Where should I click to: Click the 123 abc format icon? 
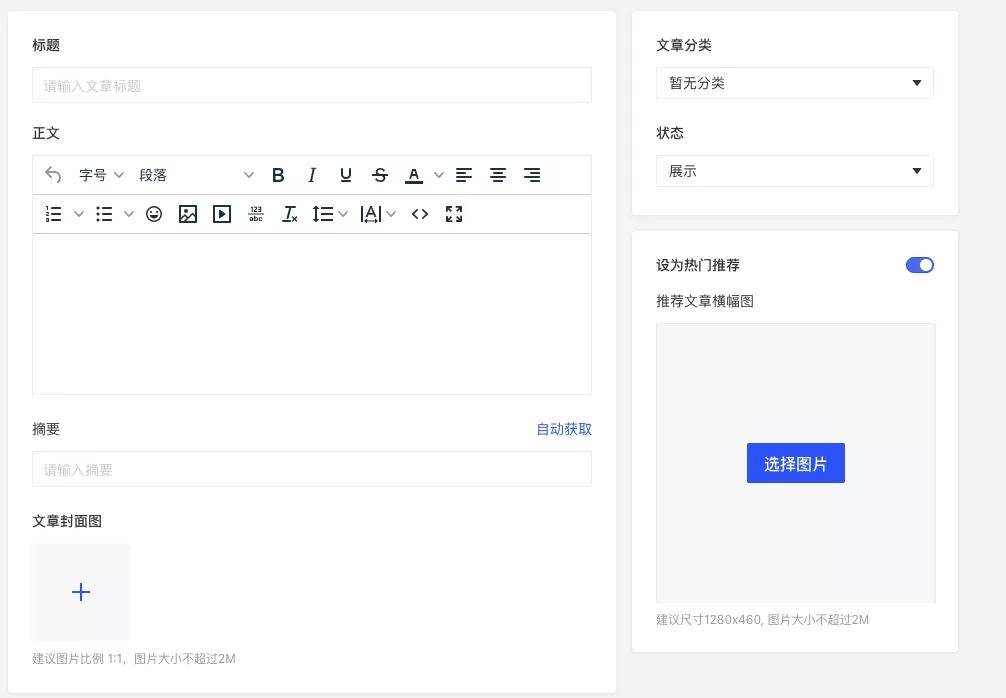pos(256,214)
